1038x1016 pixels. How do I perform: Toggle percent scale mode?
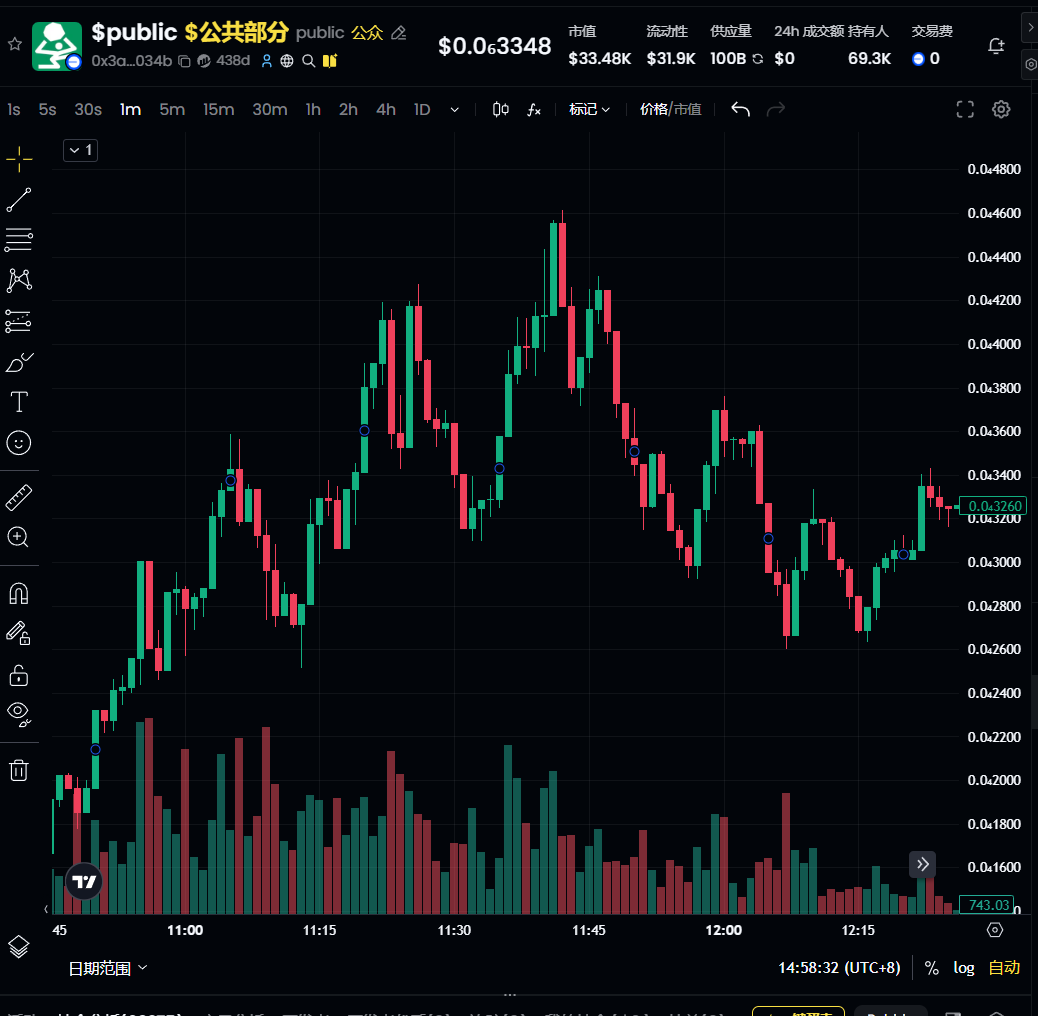[x=931, y=968]
